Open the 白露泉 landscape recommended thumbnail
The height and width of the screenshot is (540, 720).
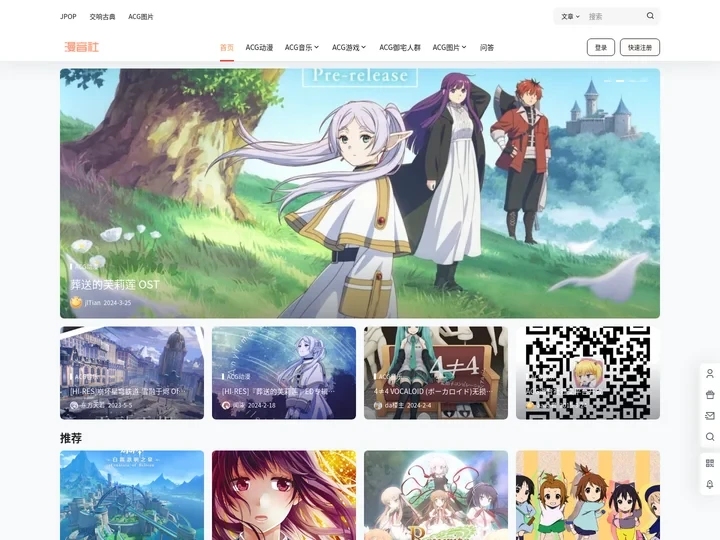tap(132, 495)
